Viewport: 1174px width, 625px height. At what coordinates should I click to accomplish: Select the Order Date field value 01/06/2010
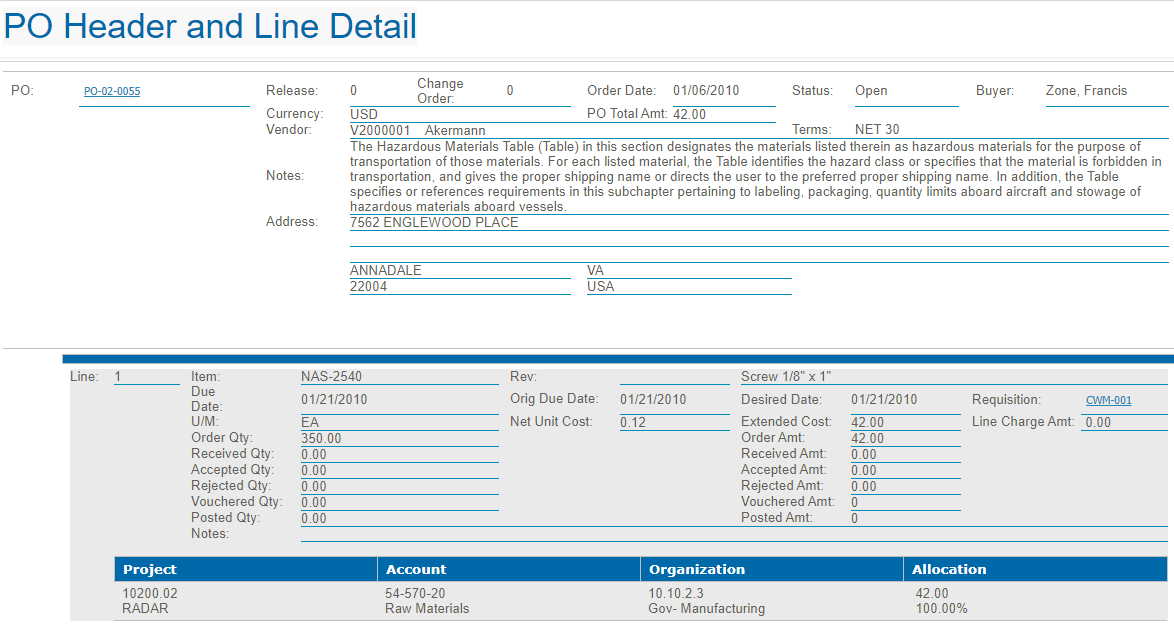pyautogui.click(x=706, y=91)
